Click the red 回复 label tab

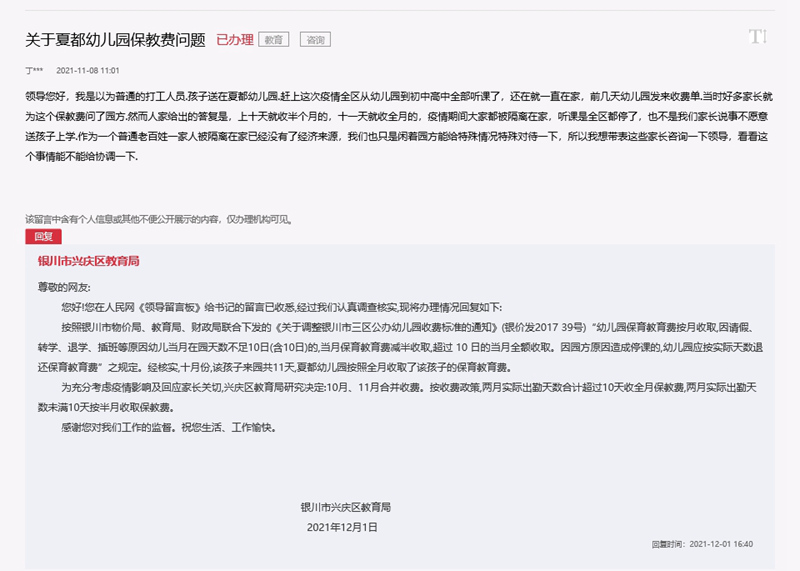click(43, 237)
